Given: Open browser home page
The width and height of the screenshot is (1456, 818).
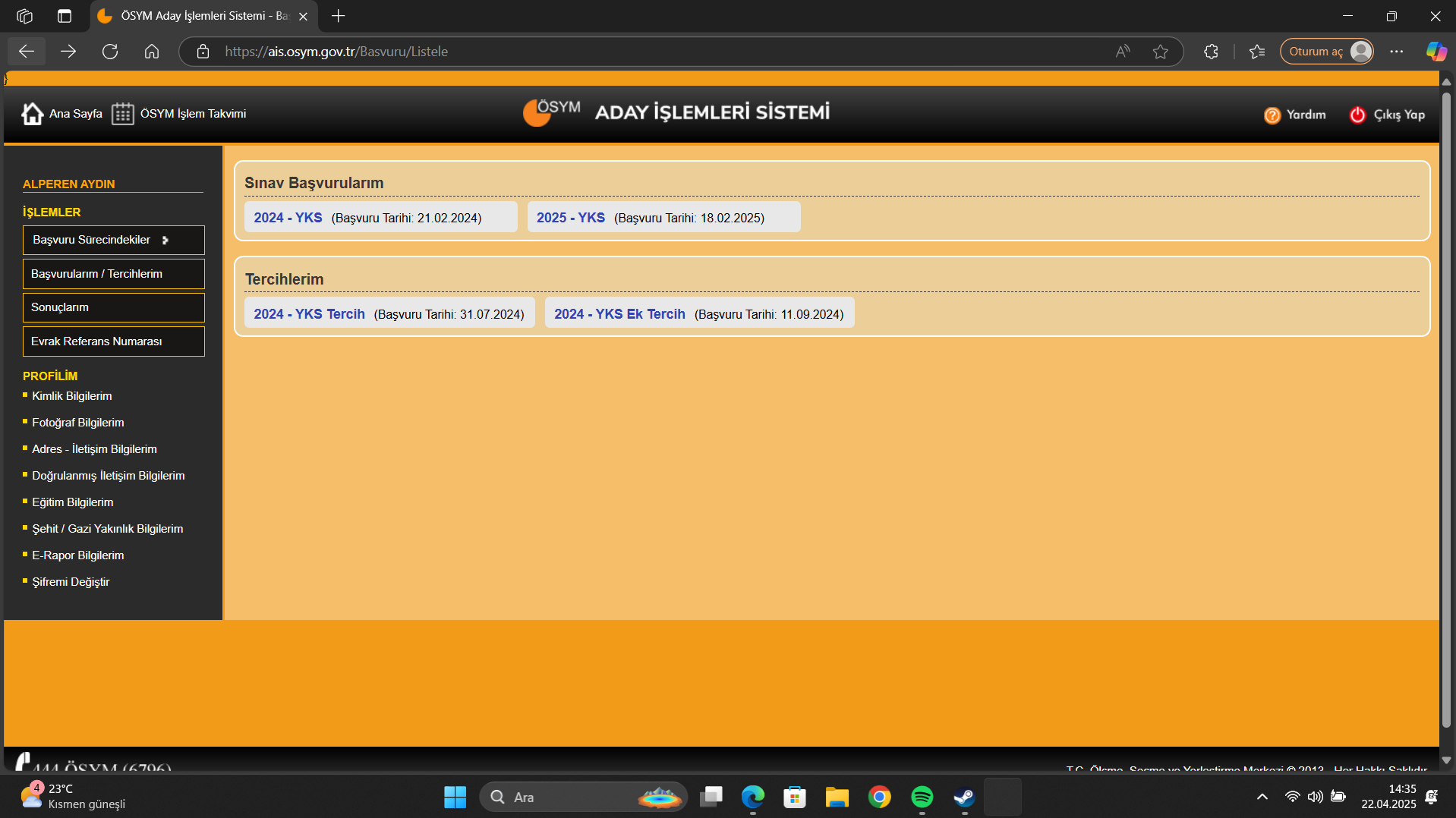Looking at the screenshot, I should click(152, 52).
